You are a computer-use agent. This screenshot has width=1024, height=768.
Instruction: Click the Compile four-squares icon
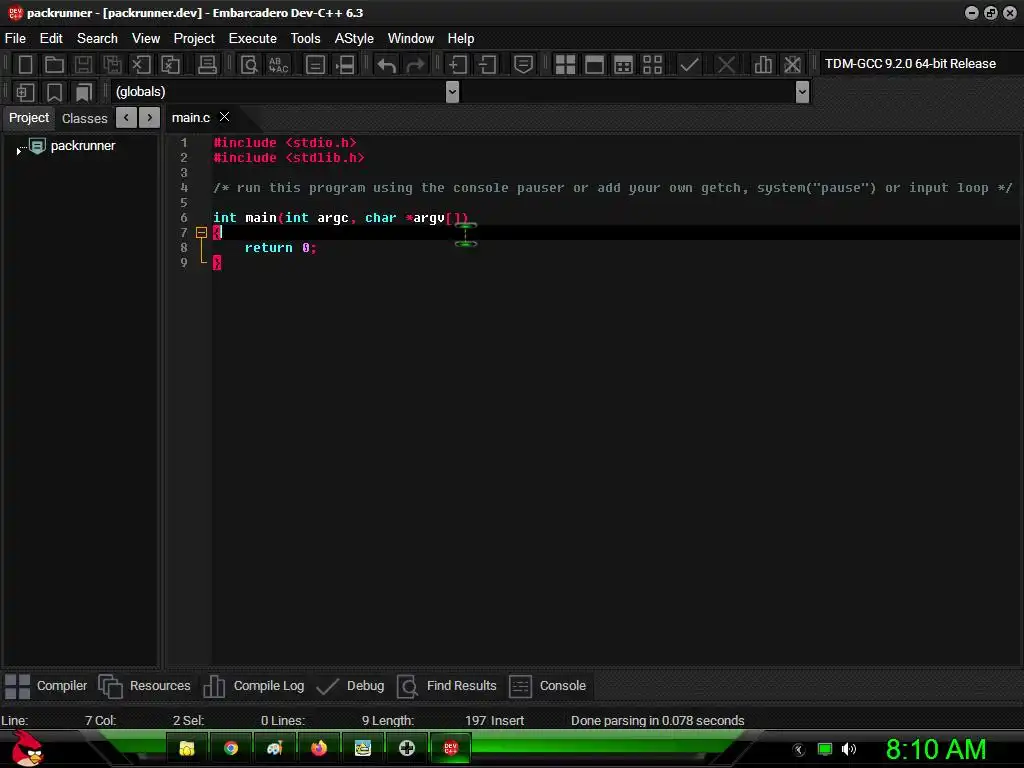click(565, 64)
